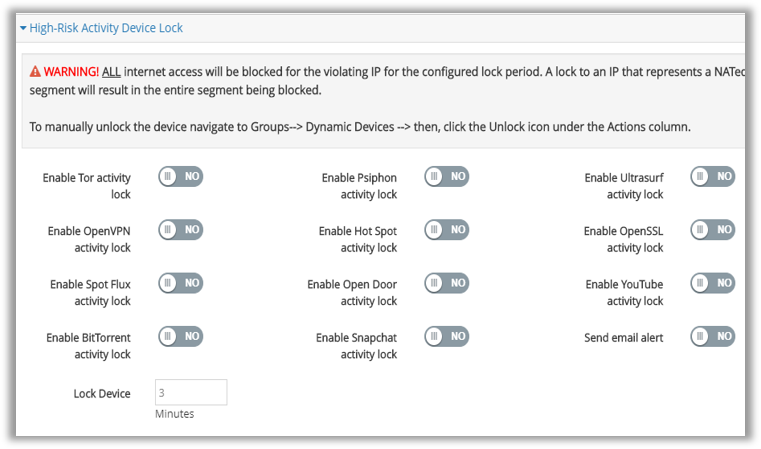This screenshot has height=449, width=761.
Task: Turn on Send email alert
Action: (x=713, y=336)
